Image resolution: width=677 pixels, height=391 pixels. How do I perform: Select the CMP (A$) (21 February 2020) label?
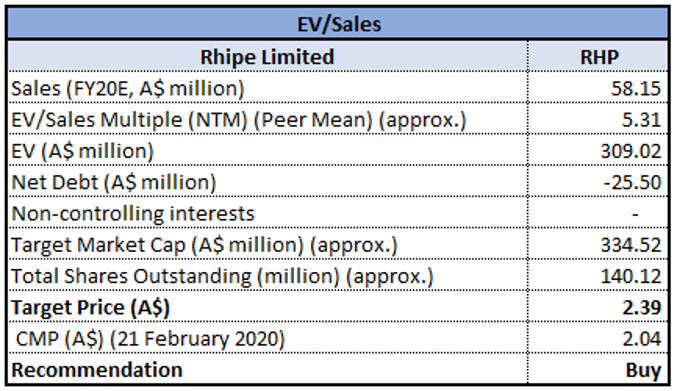tap(150, 339)
